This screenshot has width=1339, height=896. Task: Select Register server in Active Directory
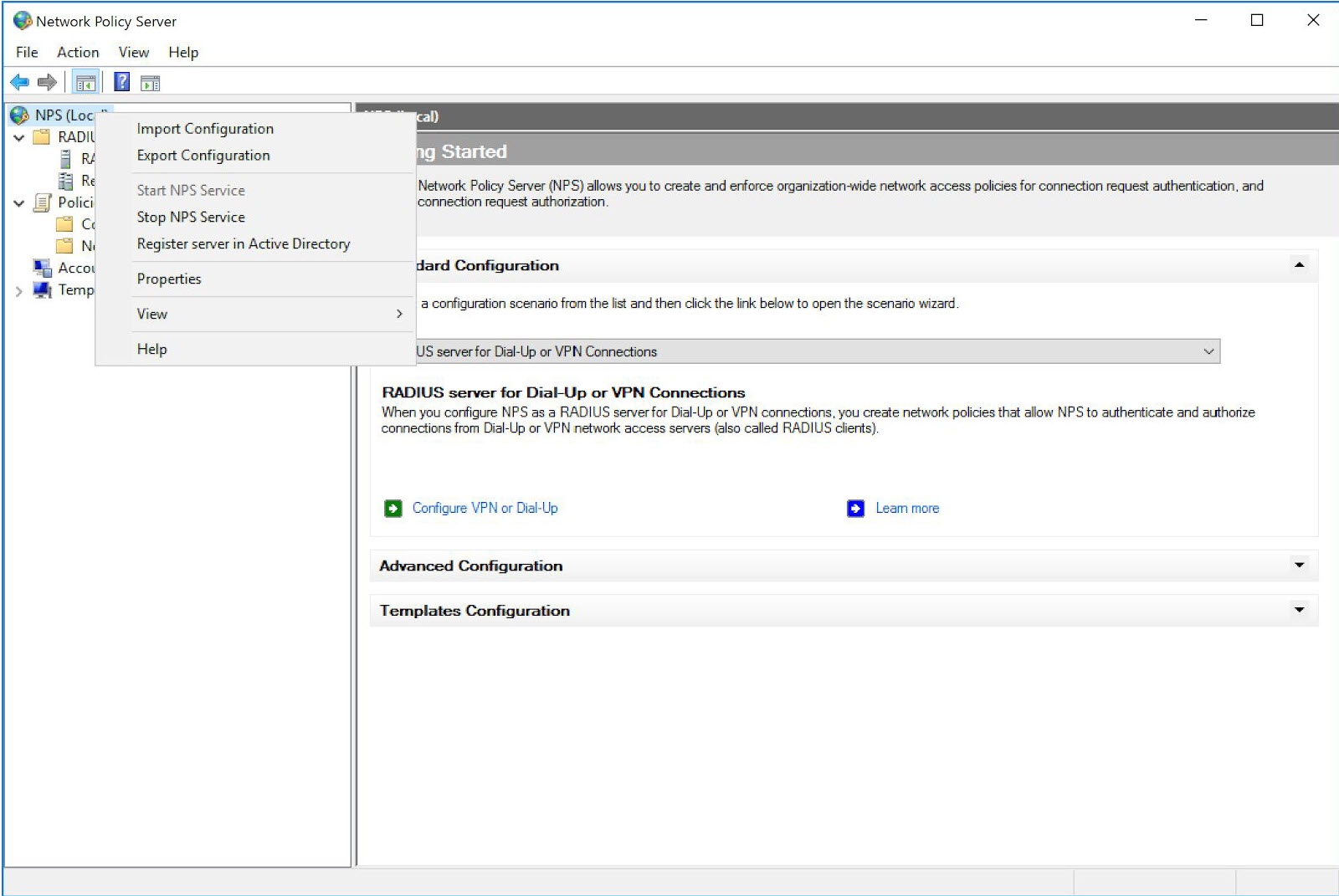[x=255, y=244]
